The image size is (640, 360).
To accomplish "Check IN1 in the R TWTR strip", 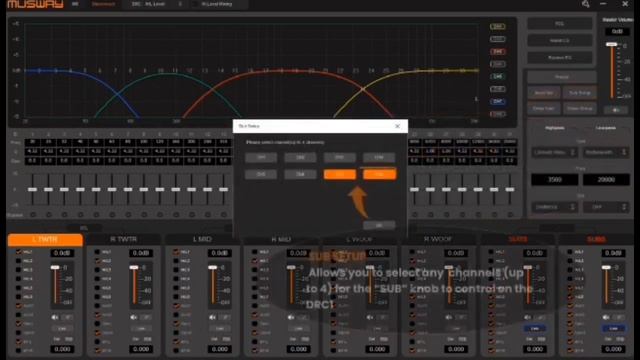I will pos(97,252).
